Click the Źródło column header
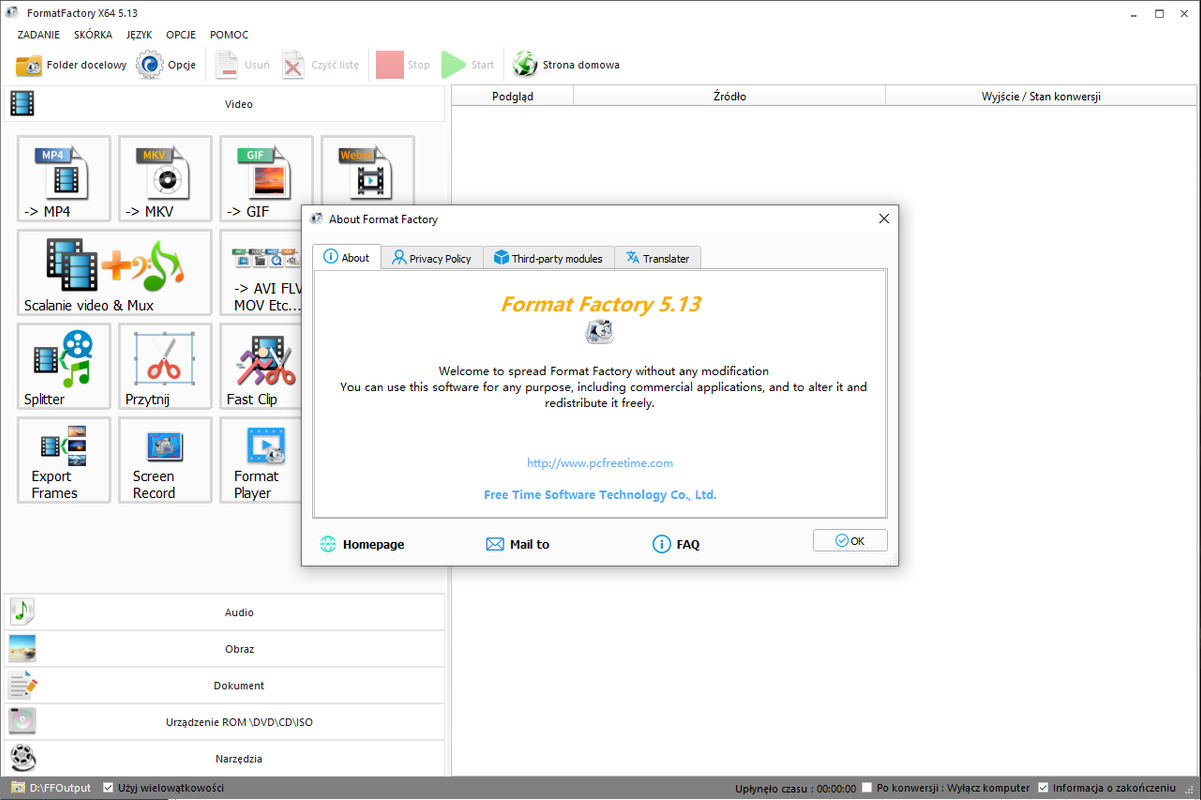 click(730, 96)
